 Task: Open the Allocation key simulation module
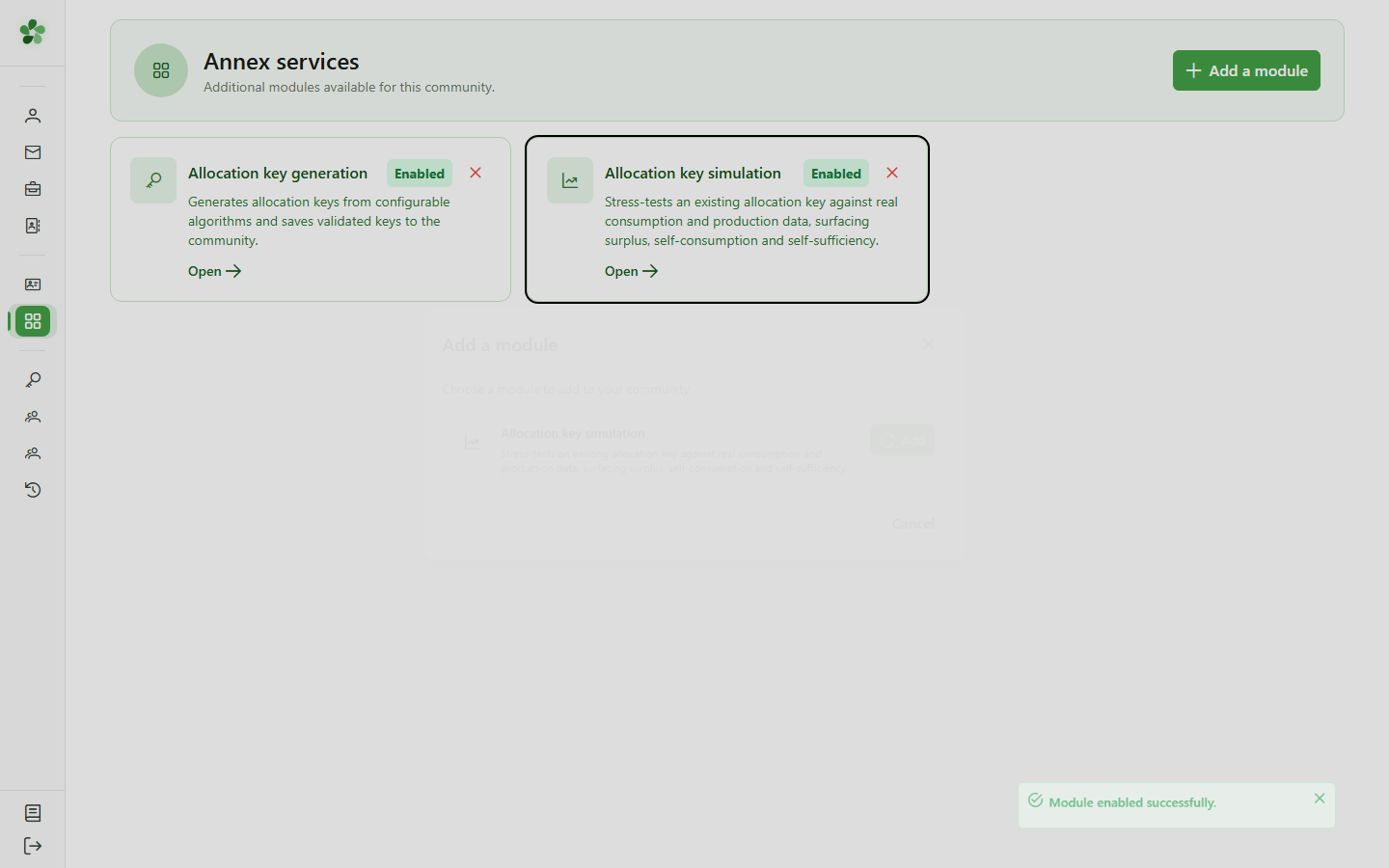631,271
